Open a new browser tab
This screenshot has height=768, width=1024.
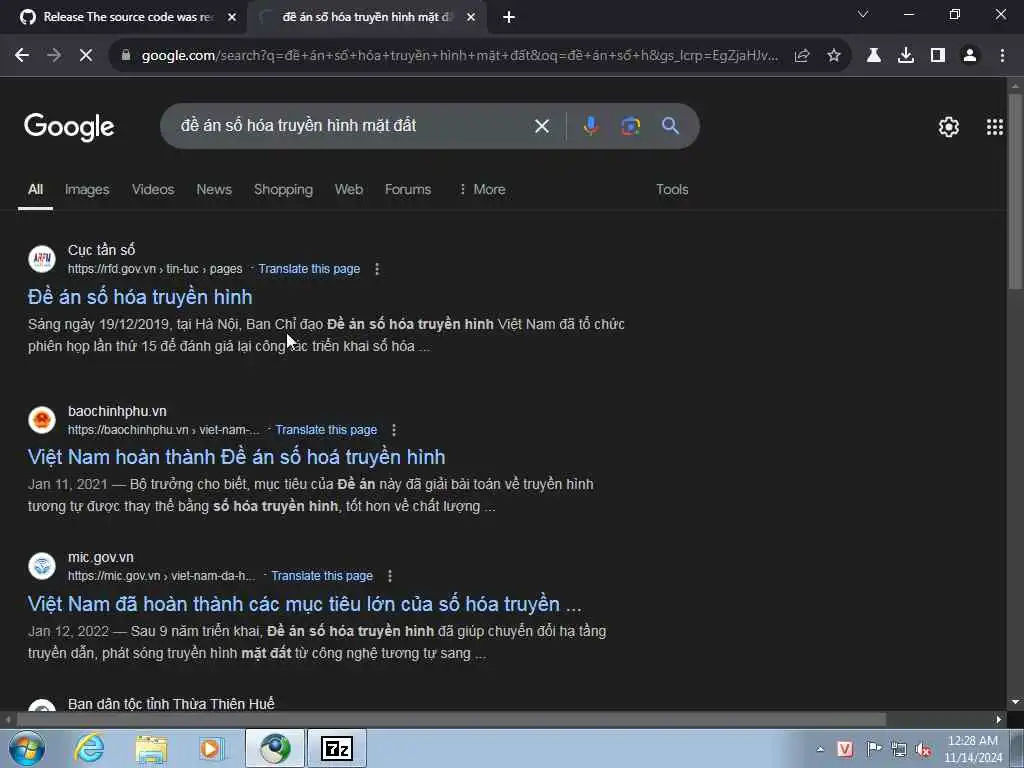click(509, 18)
